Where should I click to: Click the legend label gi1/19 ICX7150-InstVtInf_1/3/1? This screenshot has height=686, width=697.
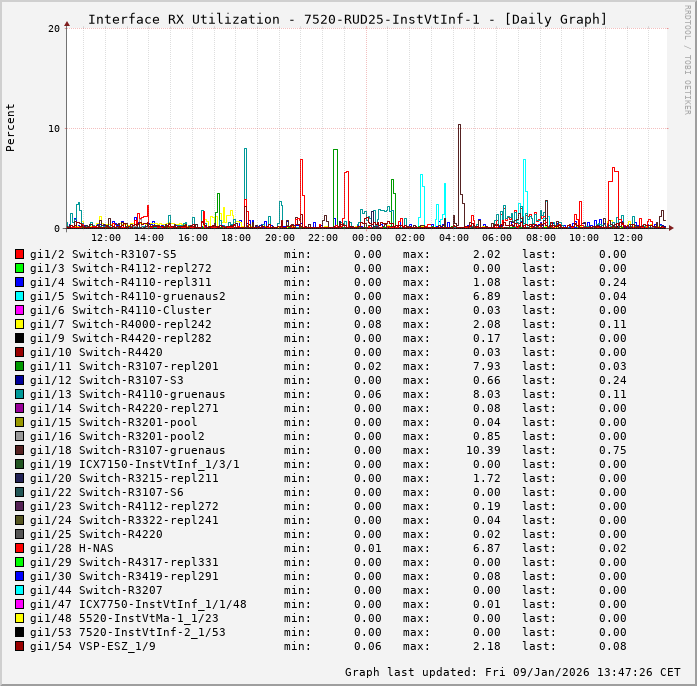(x=134, y=464)
